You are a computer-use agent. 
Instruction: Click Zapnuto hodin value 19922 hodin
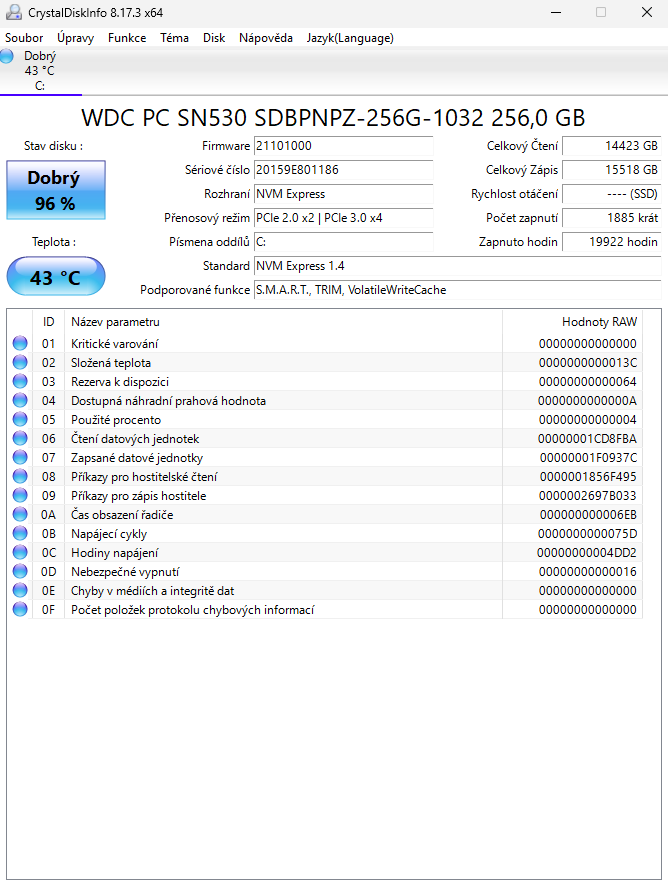coord(612,242)
